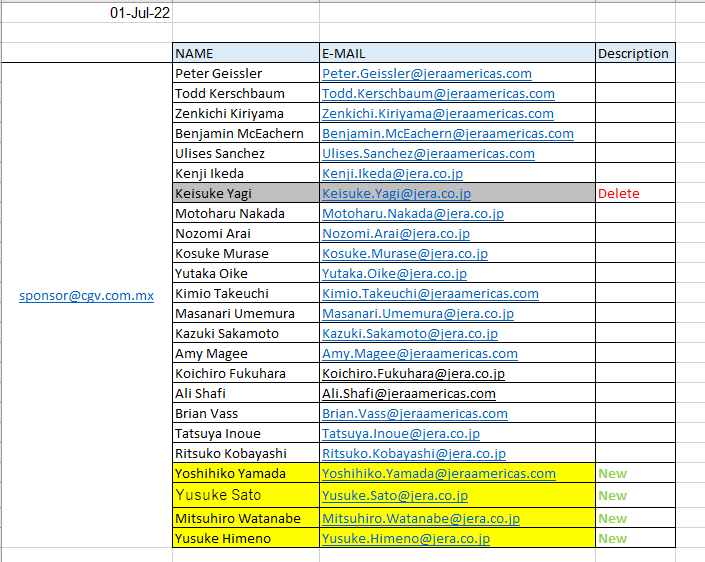Open Keisuke.Yagi@jera.co.jp link

pyautogui.click(x=397, y=193)
